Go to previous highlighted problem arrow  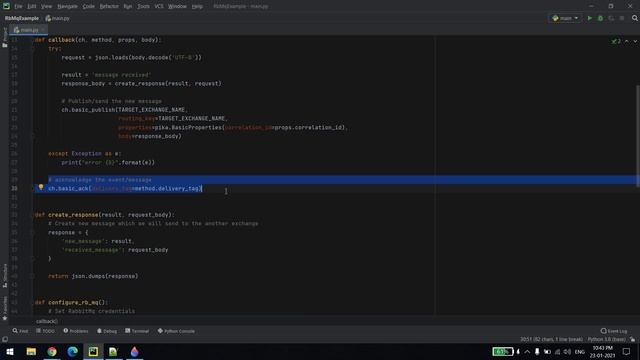(x=627, y=41)
